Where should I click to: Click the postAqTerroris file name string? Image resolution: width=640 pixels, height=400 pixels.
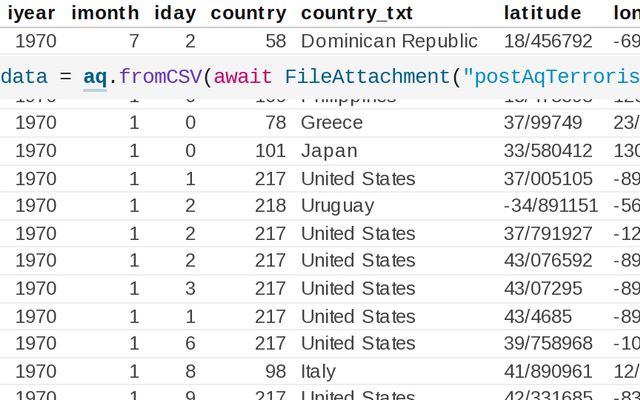click(x=550, y=77)
